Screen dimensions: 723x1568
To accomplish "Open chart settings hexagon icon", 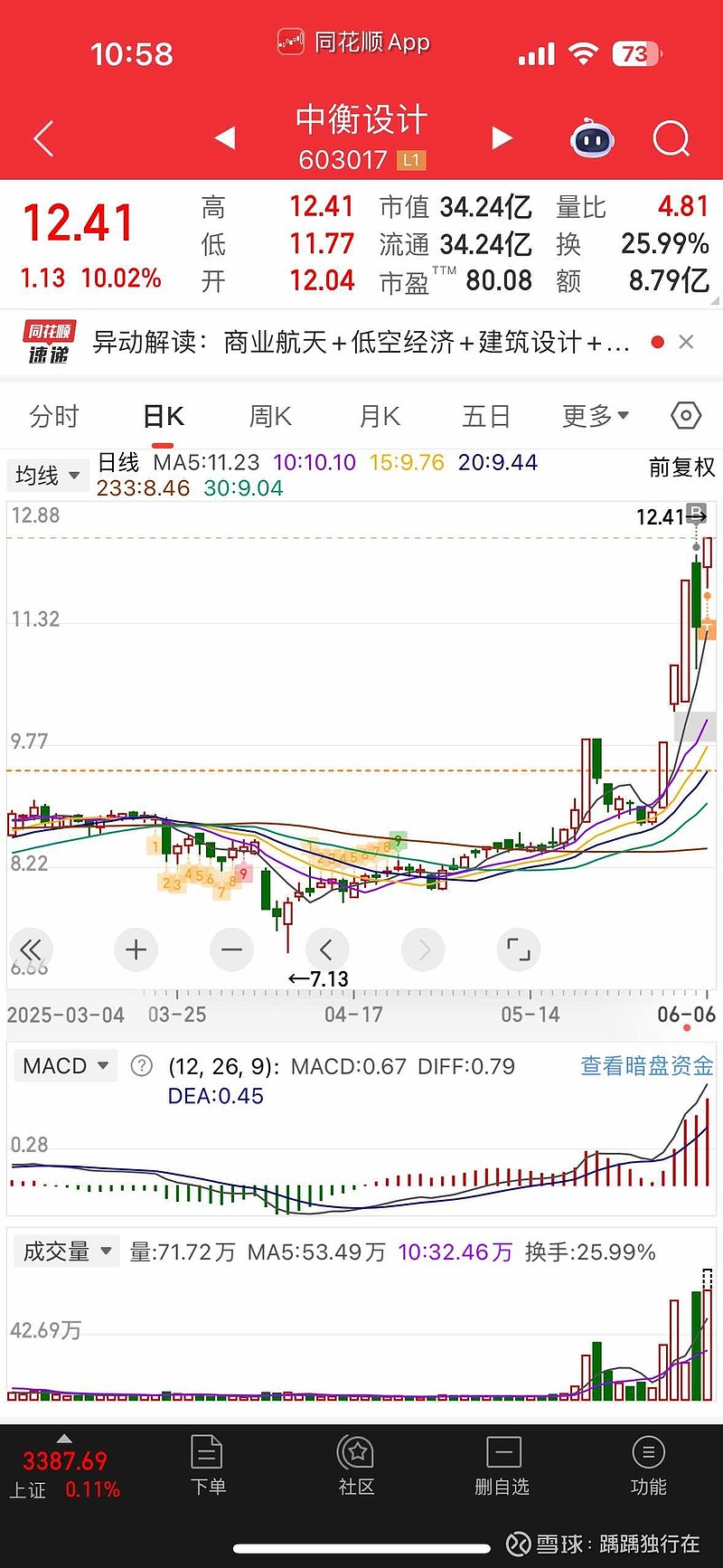I will tap(686, 415).
